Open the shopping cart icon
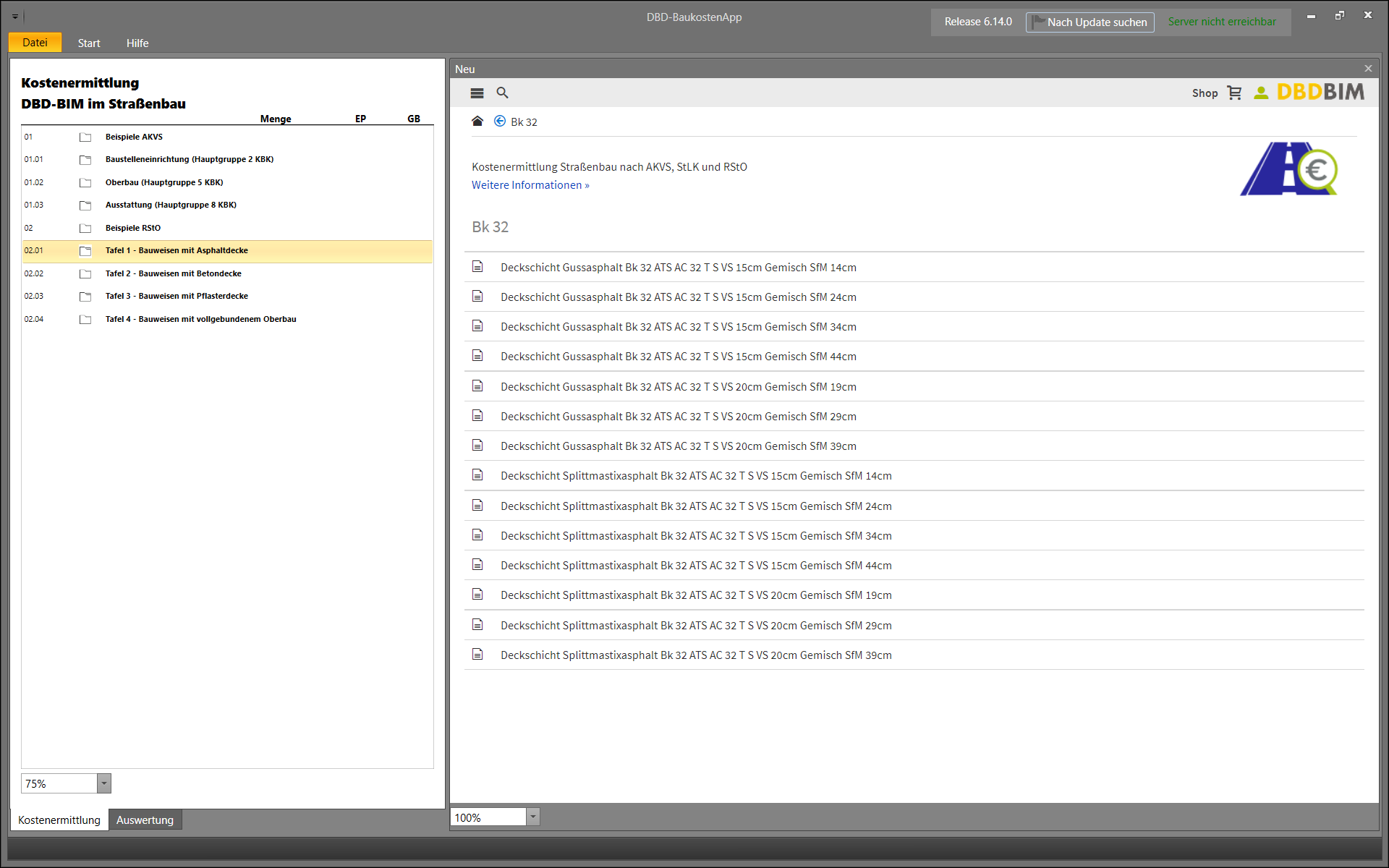This screenshot has height=868, width=1389. 1234,93
